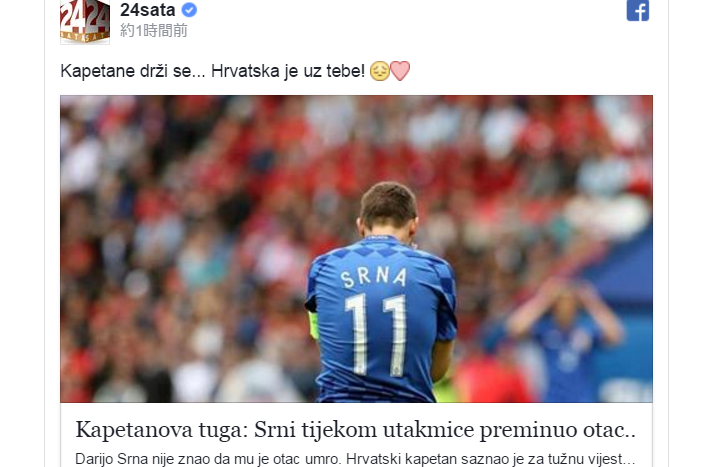Open the 24sata profile picture
The height and width of the screenshot is (467, 709).
[85, 22]
